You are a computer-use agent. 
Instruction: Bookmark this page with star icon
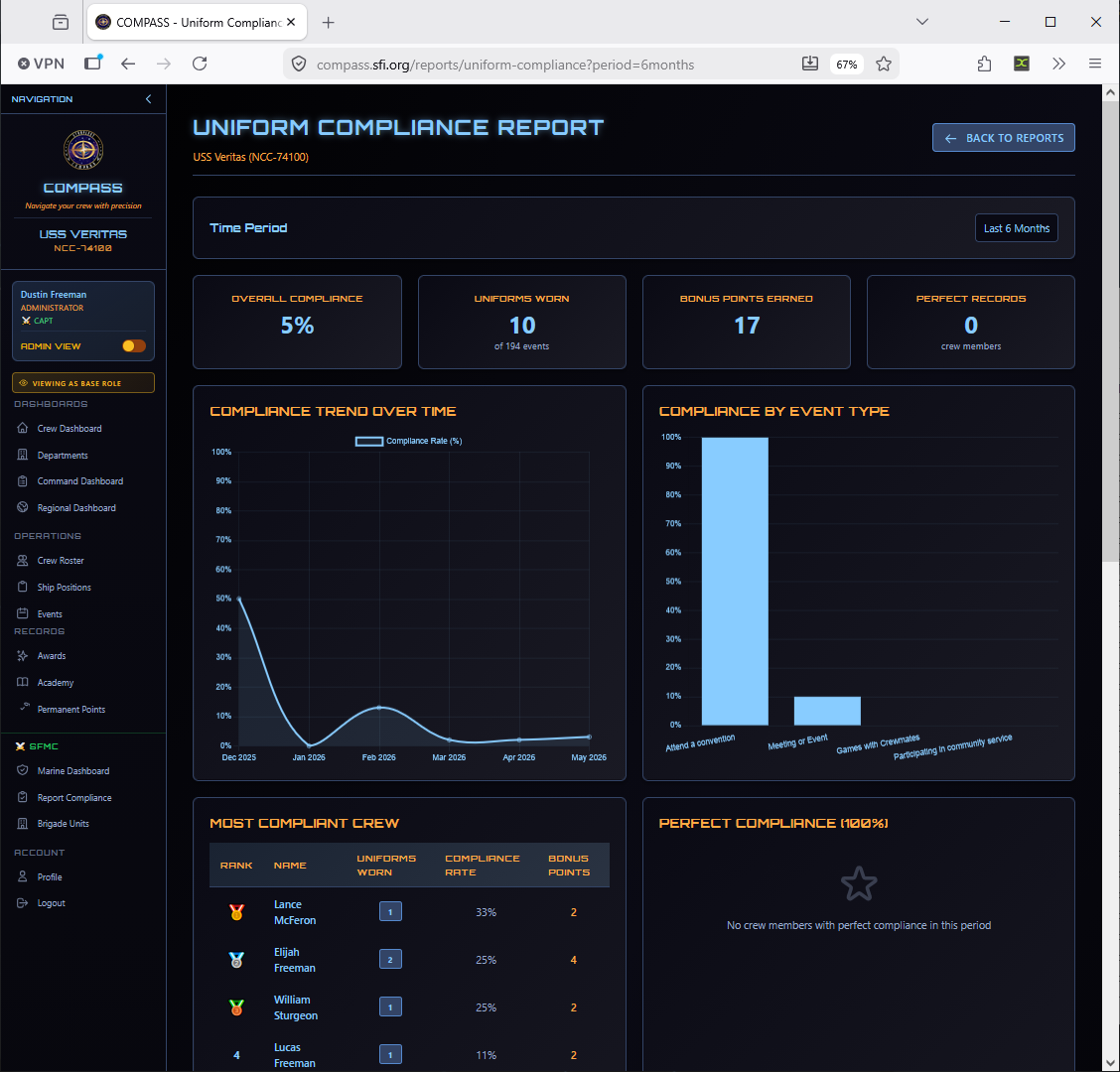click(884, 65)
